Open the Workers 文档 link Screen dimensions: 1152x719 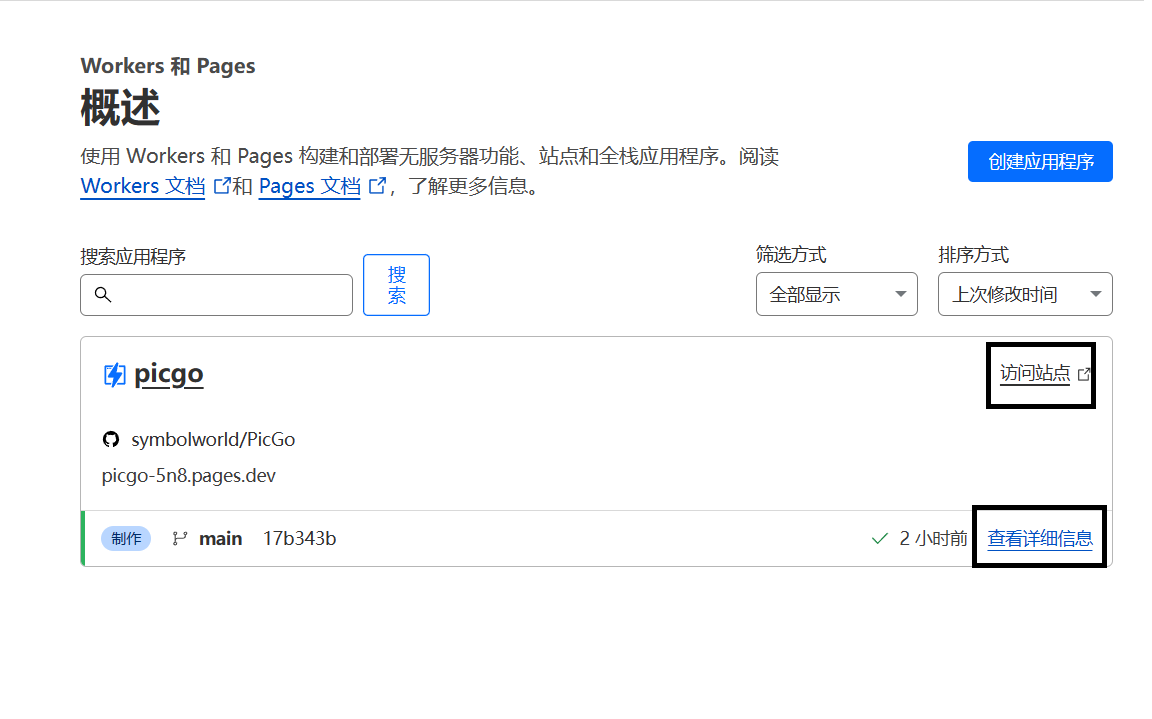142,186
